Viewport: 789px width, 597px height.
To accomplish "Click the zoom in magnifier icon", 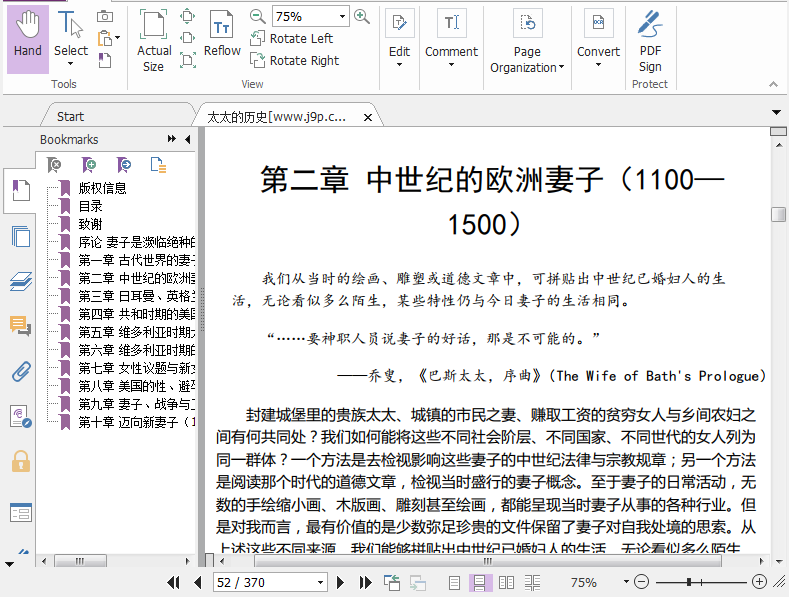I will point(362,16).
